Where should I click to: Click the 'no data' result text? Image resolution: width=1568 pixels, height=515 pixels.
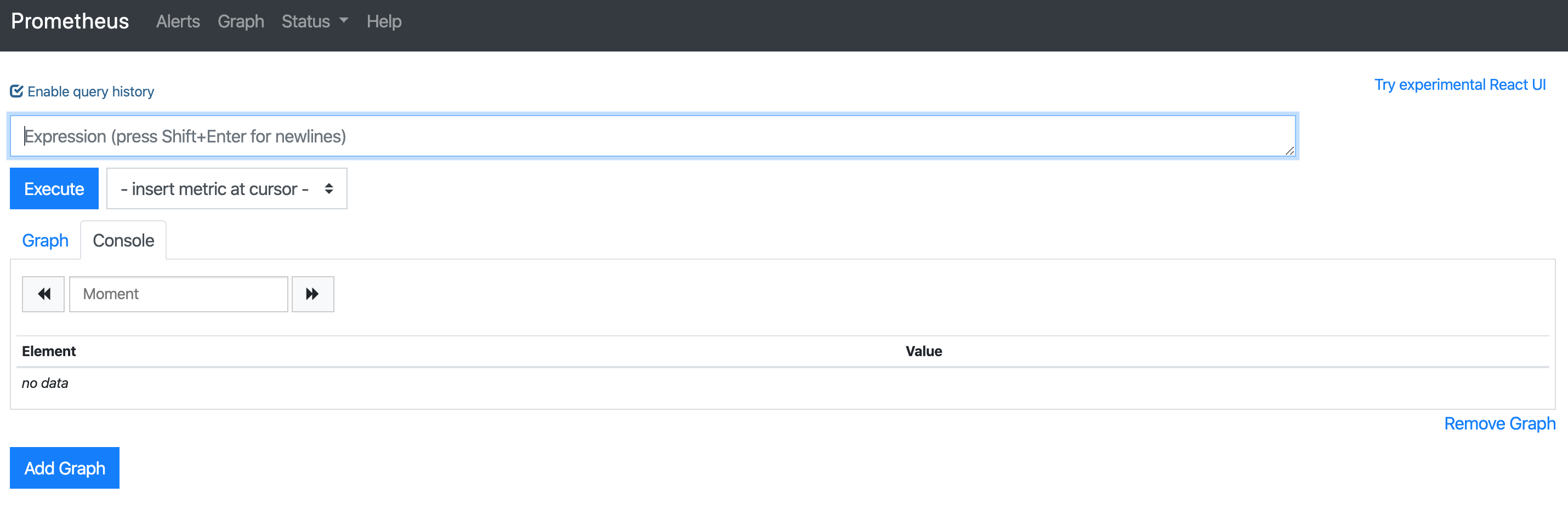45,383
